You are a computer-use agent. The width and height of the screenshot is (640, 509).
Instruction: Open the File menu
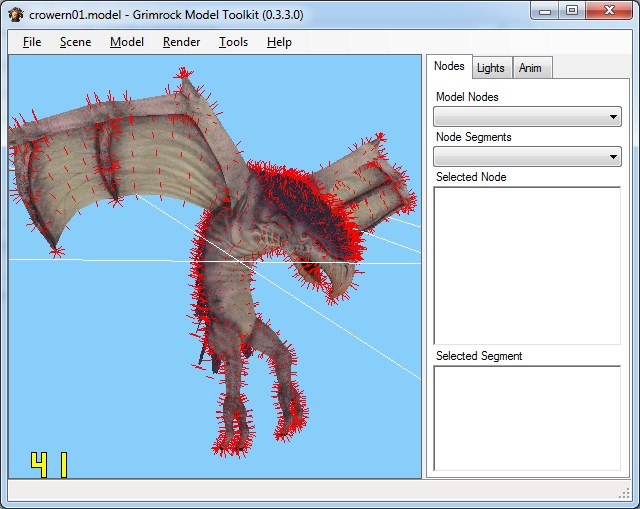click(x=32, y=42)
